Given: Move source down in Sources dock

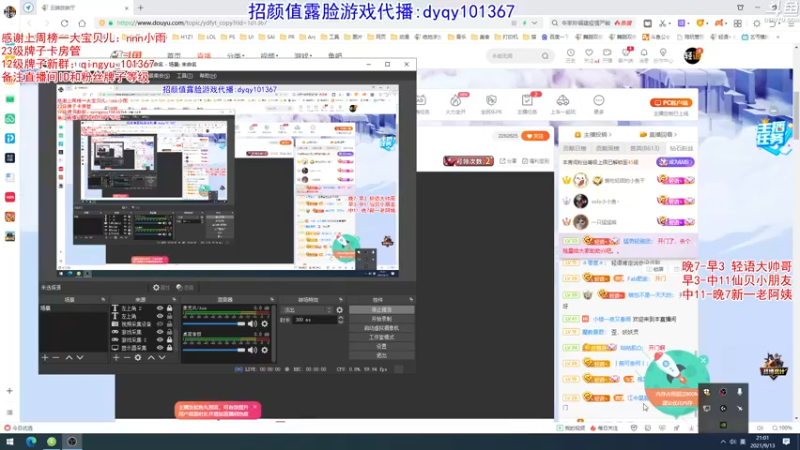Looking at the screenshot, I should pos(162,358).
